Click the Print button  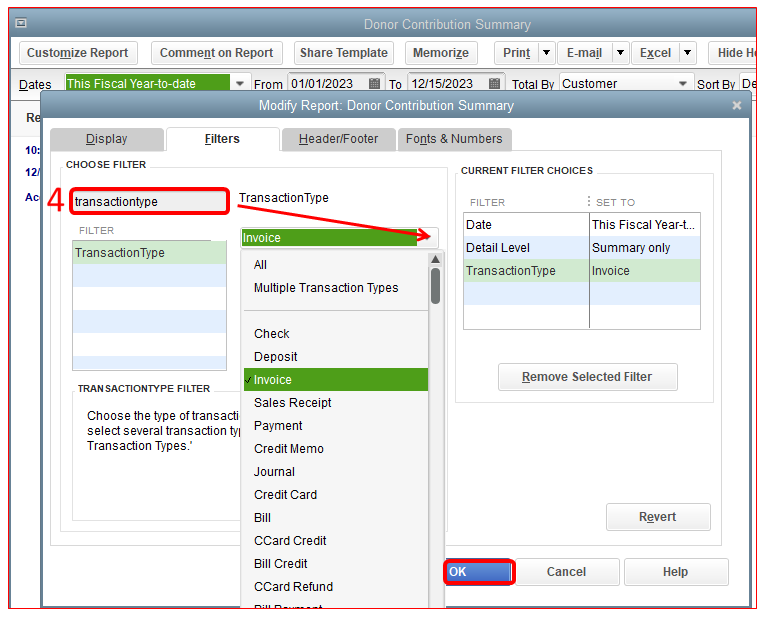click(x=516, y=53)
